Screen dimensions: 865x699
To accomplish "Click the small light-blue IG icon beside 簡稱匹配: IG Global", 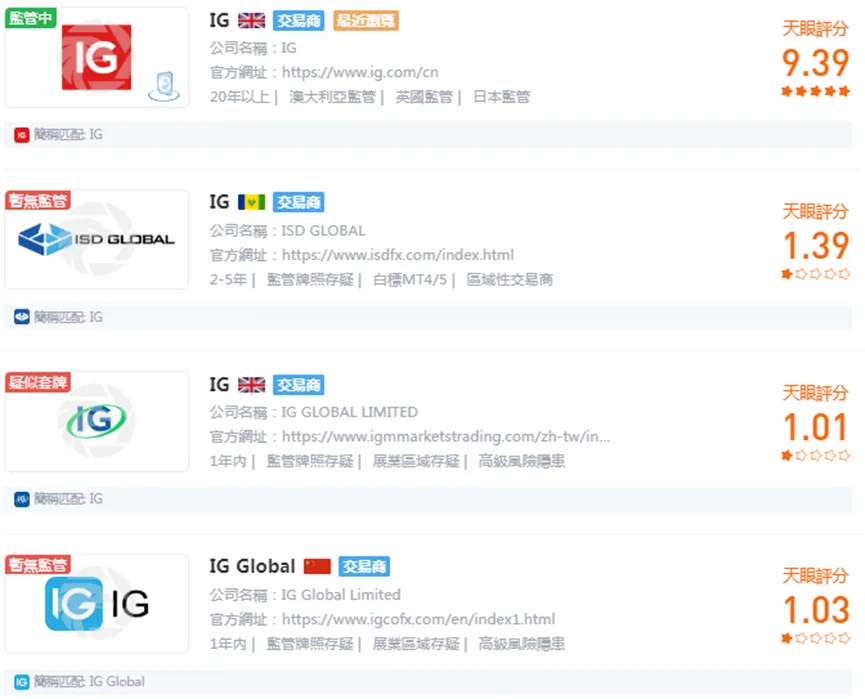I will click(x=22, y=682).
